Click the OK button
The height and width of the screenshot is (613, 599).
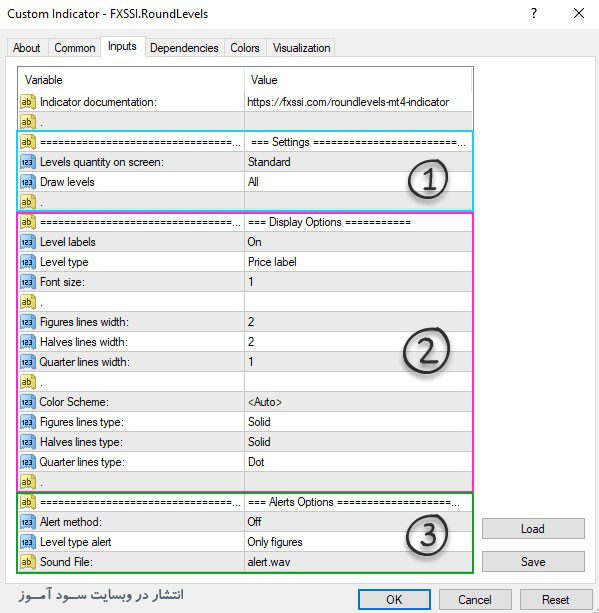(x=394, y=599)
